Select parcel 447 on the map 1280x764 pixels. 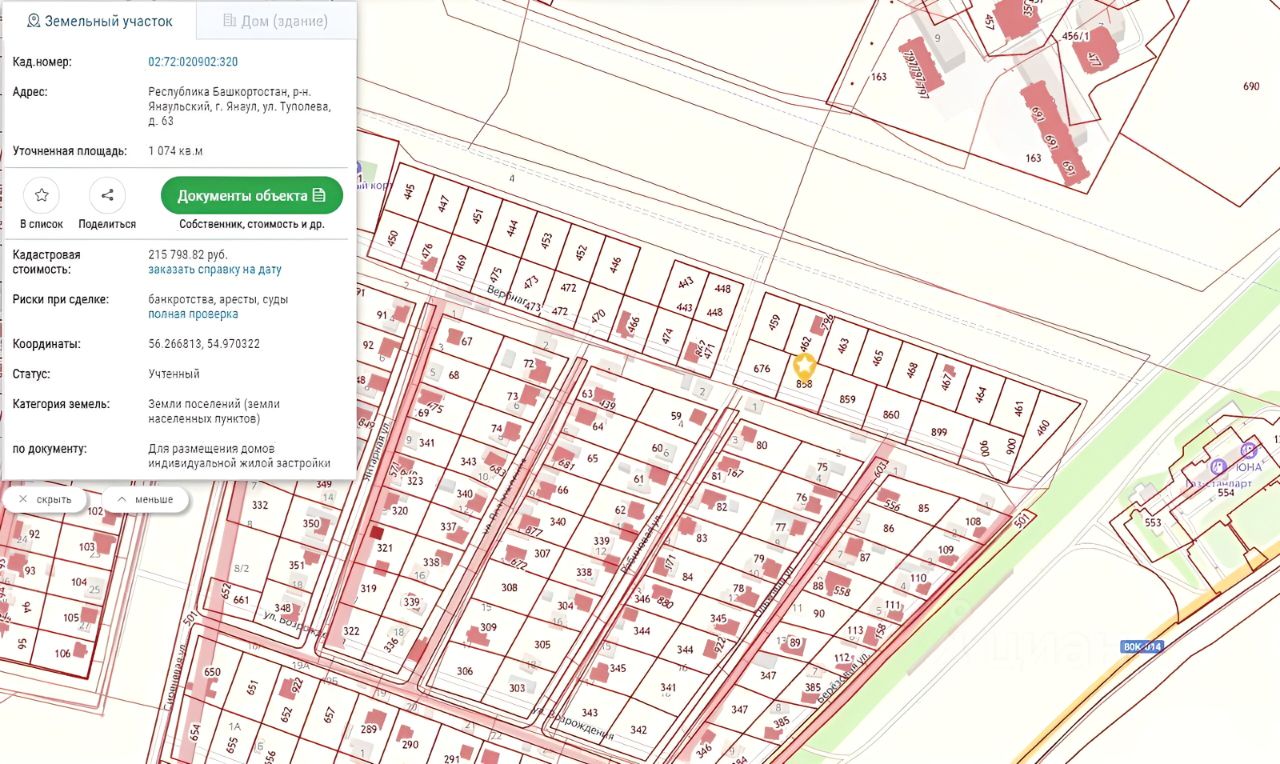pyautogui.click(x=443, y=204)
